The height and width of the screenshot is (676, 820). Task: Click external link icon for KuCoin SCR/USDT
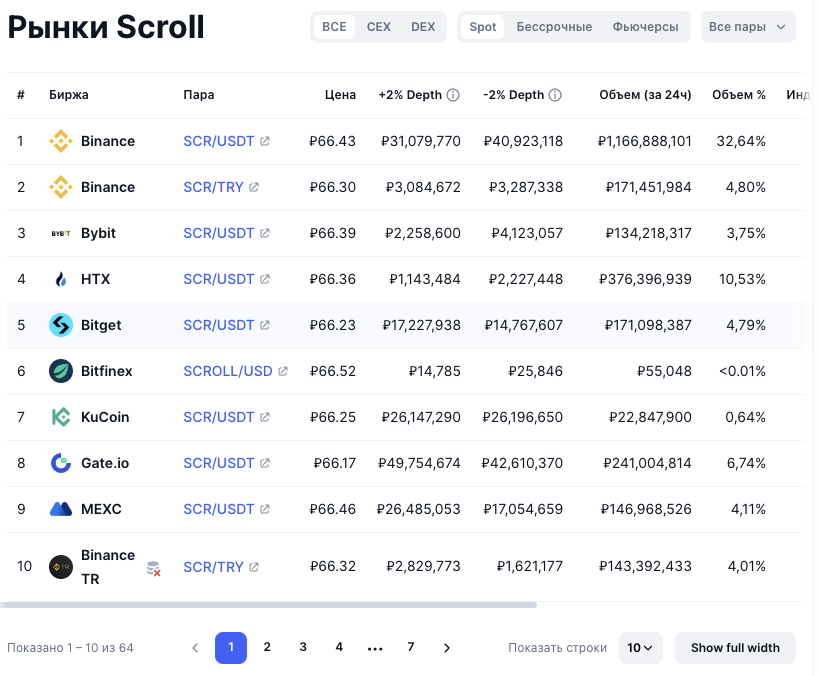coord(265,417)
